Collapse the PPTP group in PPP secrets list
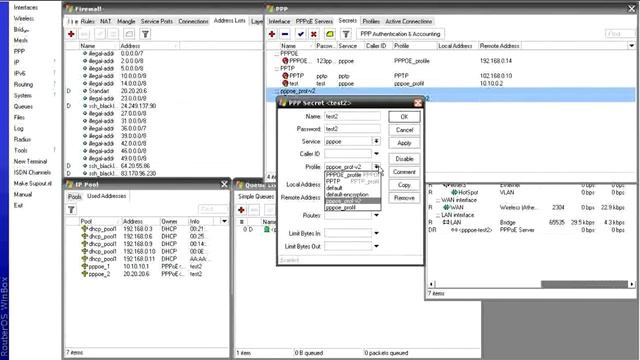This screenshot has width=640, height=360. click(277, 69)
